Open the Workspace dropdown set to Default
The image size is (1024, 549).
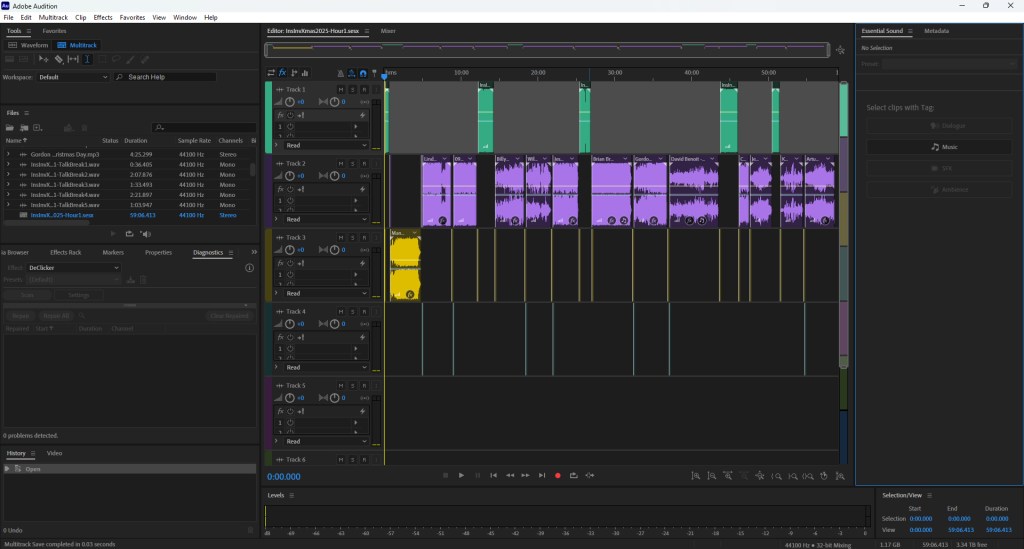(x=75, y=77)
